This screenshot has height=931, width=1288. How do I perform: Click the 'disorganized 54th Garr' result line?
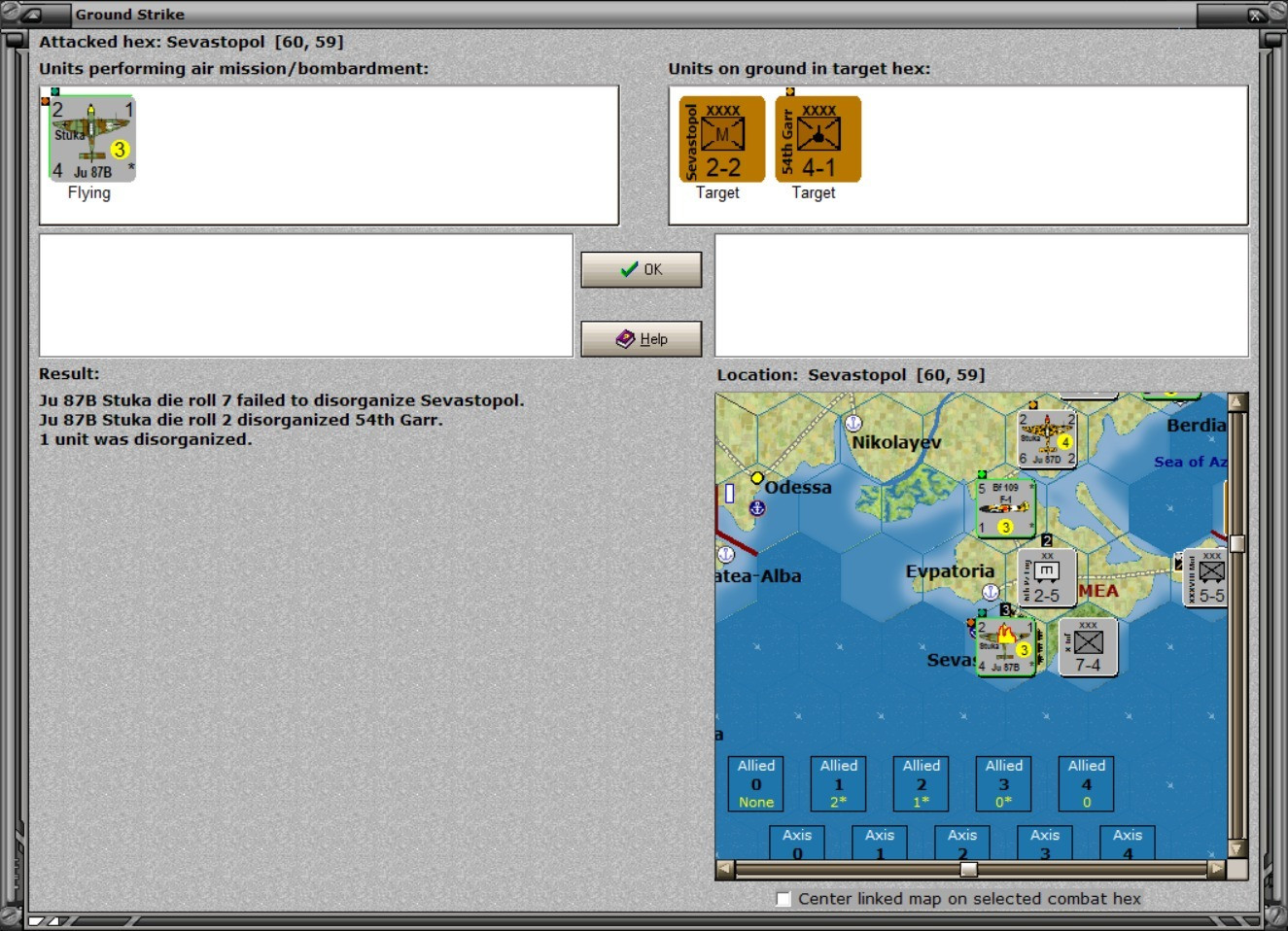point(241,420)
